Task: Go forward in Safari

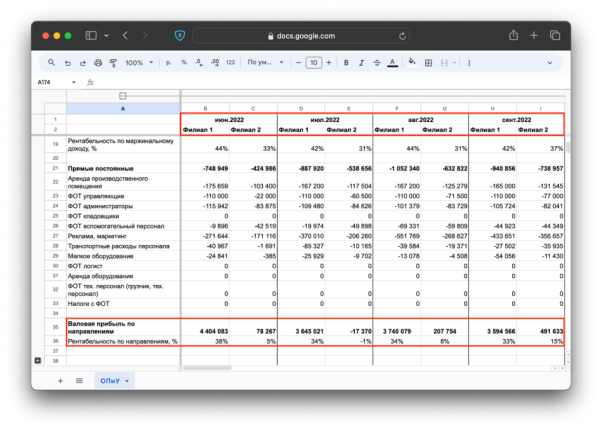Action: (145, 36)
